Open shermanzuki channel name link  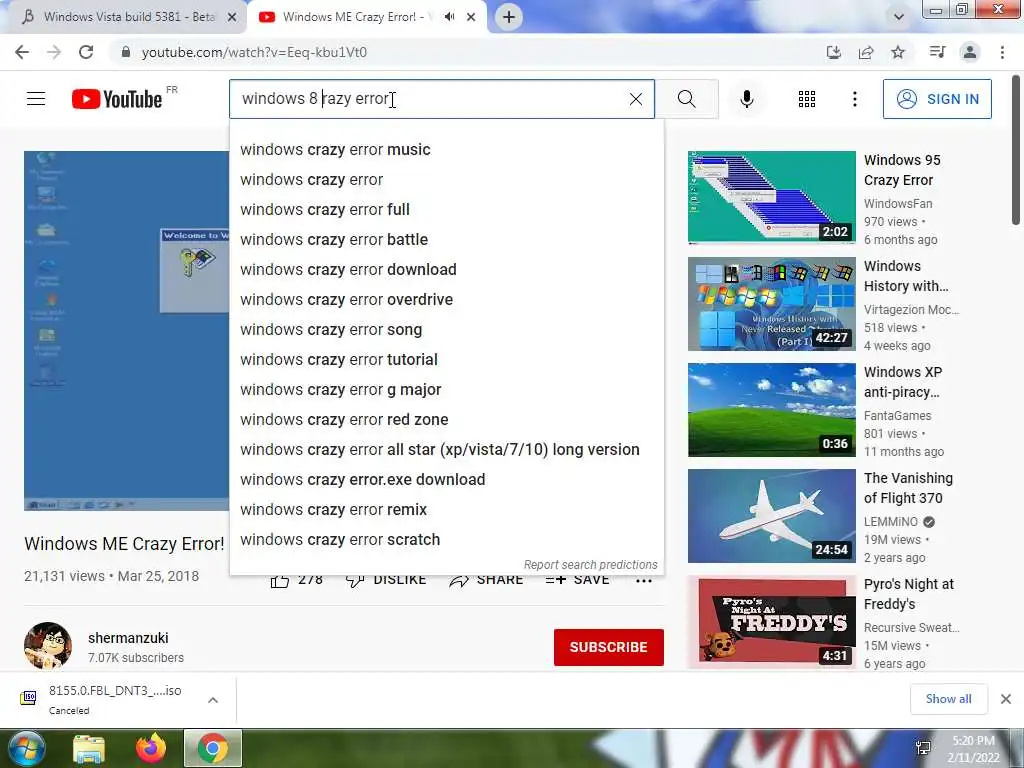click(128, 638)
